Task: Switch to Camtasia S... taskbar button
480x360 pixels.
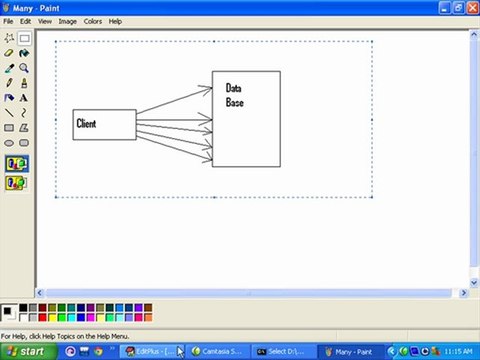Action: 217,351
